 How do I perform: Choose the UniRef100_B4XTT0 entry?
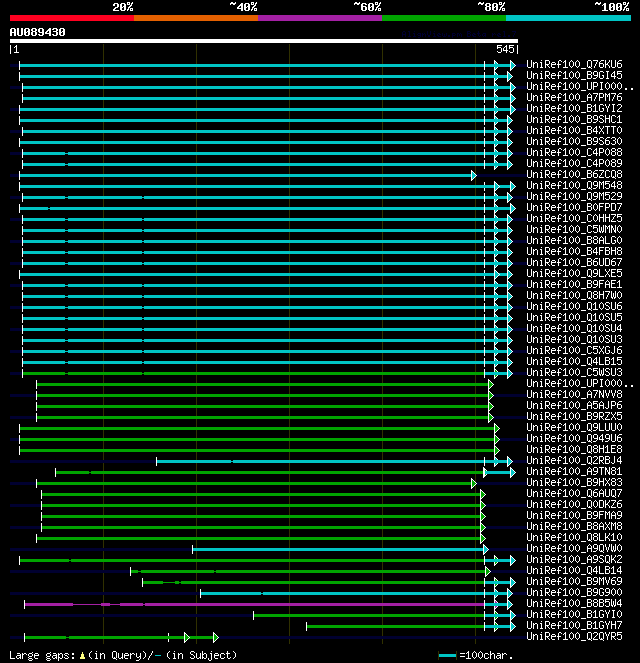click(x=574, y=130)
